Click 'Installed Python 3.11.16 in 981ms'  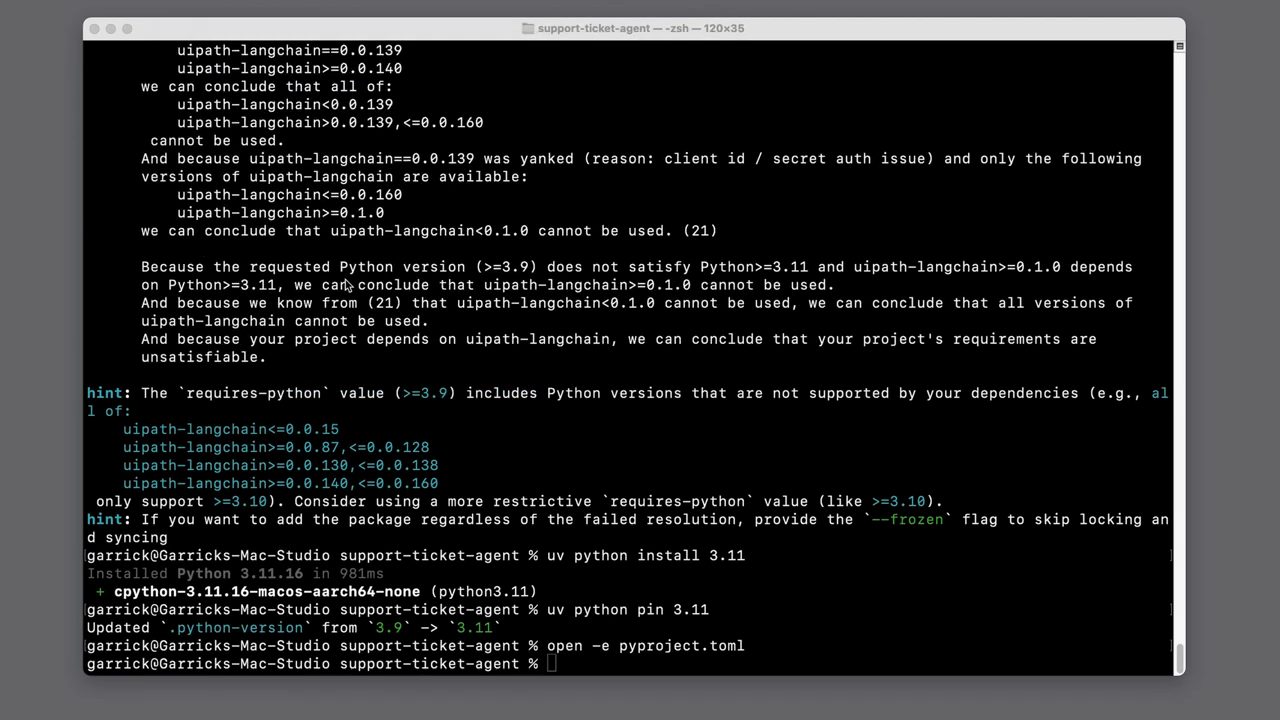pos(235,573)
